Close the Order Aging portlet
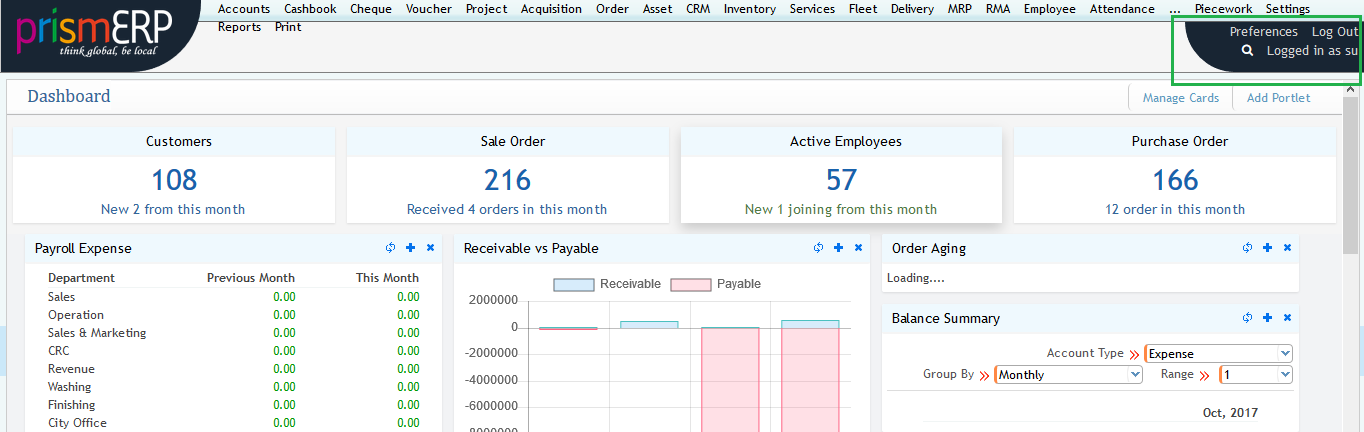 pyautogui.click(x=1287, y=248)
